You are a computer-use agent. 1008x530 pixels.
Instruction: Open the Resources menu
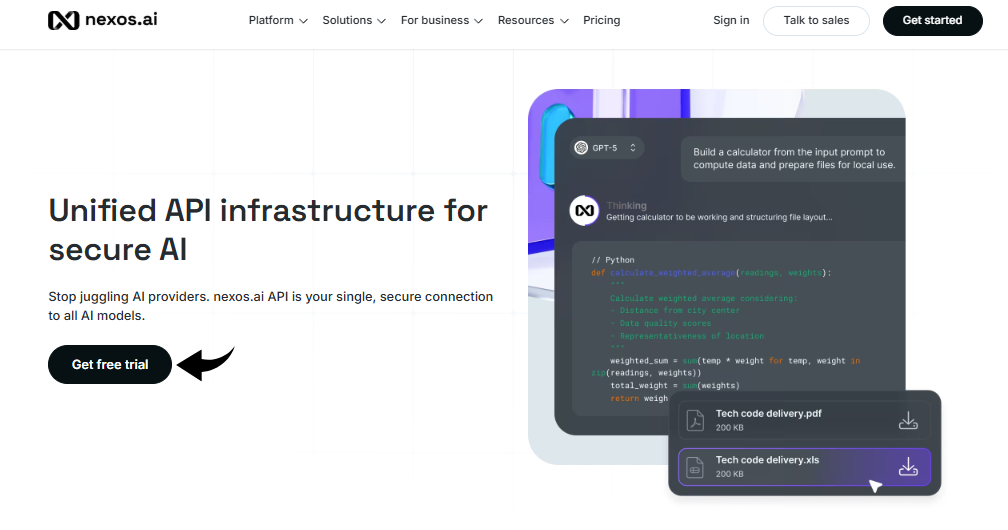tap(533, 21)
